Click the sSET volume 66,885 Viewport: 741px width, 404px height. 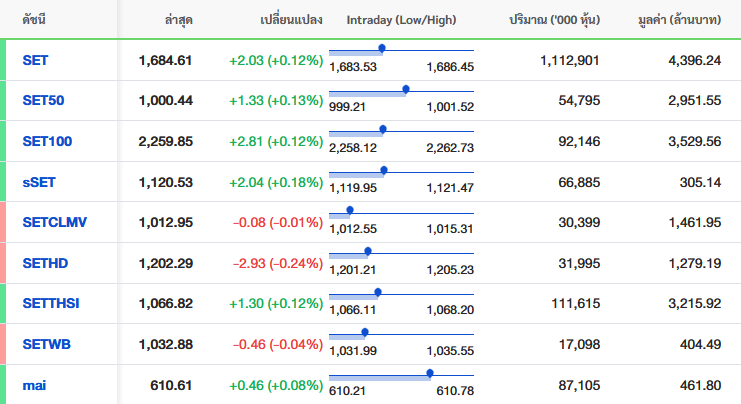[579, 182]
